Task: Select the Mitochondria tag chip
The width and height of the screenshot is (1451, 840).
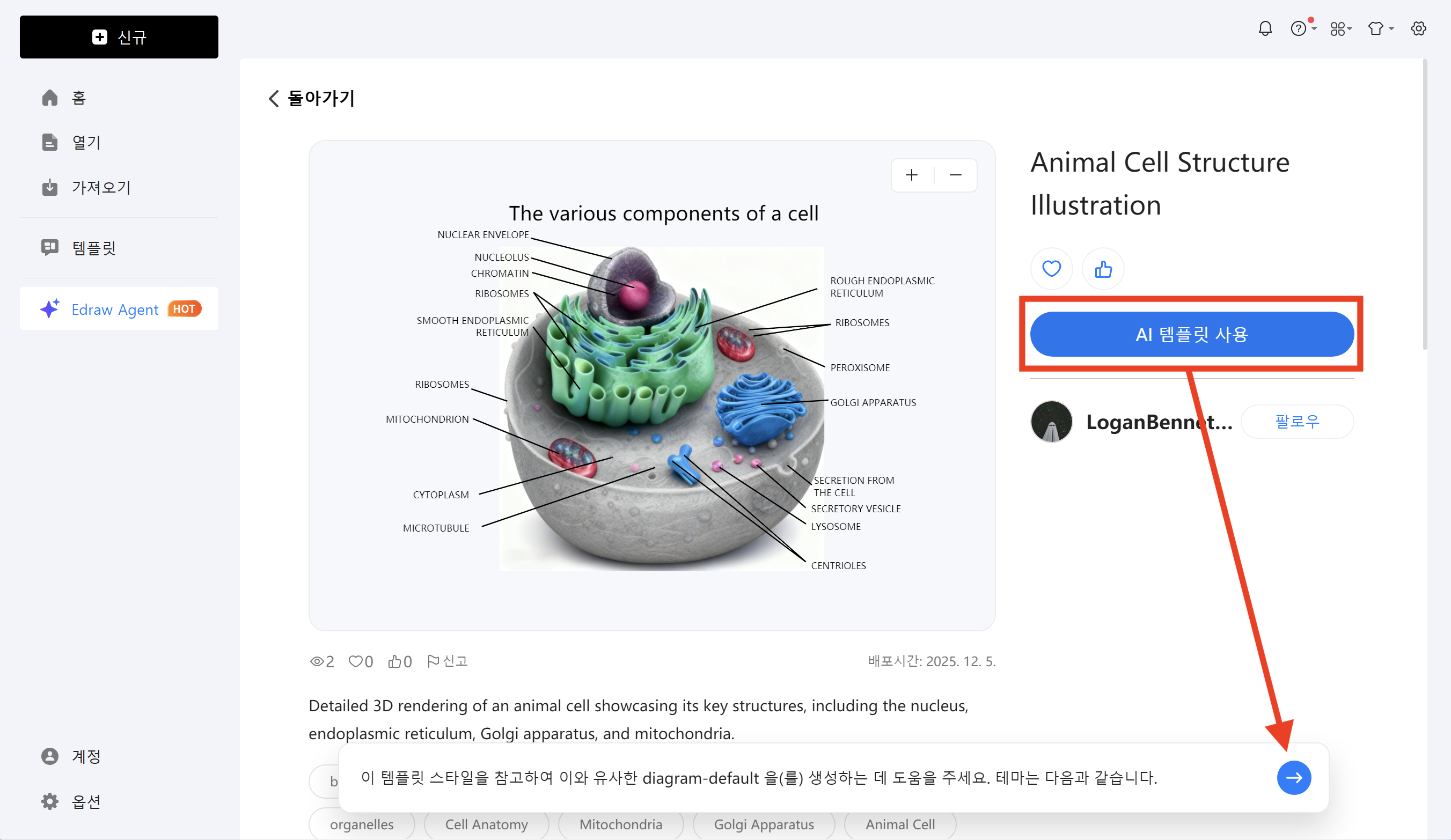Action: [620, 824]
